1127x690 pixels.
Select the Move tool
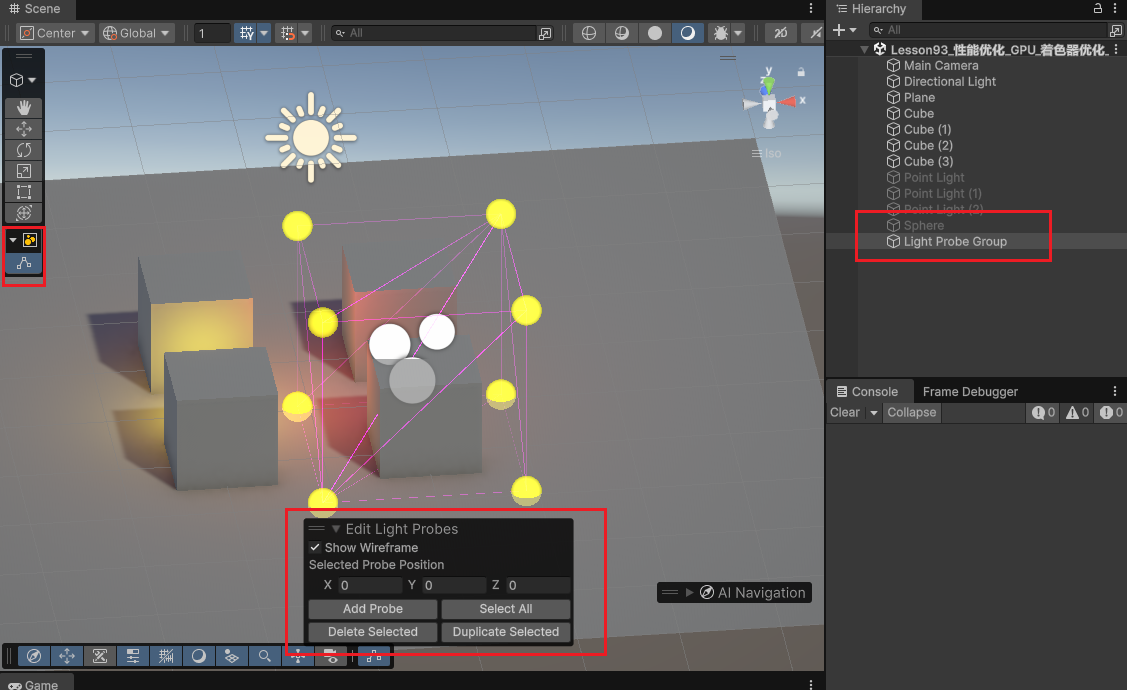pos(24,129)
